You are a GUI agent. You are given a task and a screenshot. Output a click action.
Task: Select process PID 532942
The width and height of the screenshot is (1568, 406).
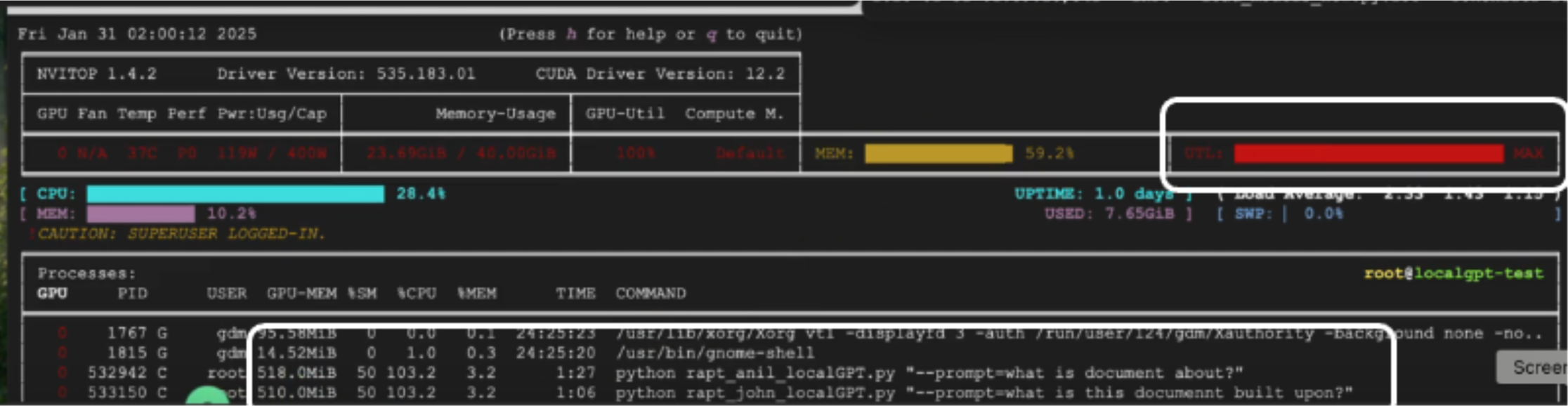pyautogui.click(x=117, y=372)
